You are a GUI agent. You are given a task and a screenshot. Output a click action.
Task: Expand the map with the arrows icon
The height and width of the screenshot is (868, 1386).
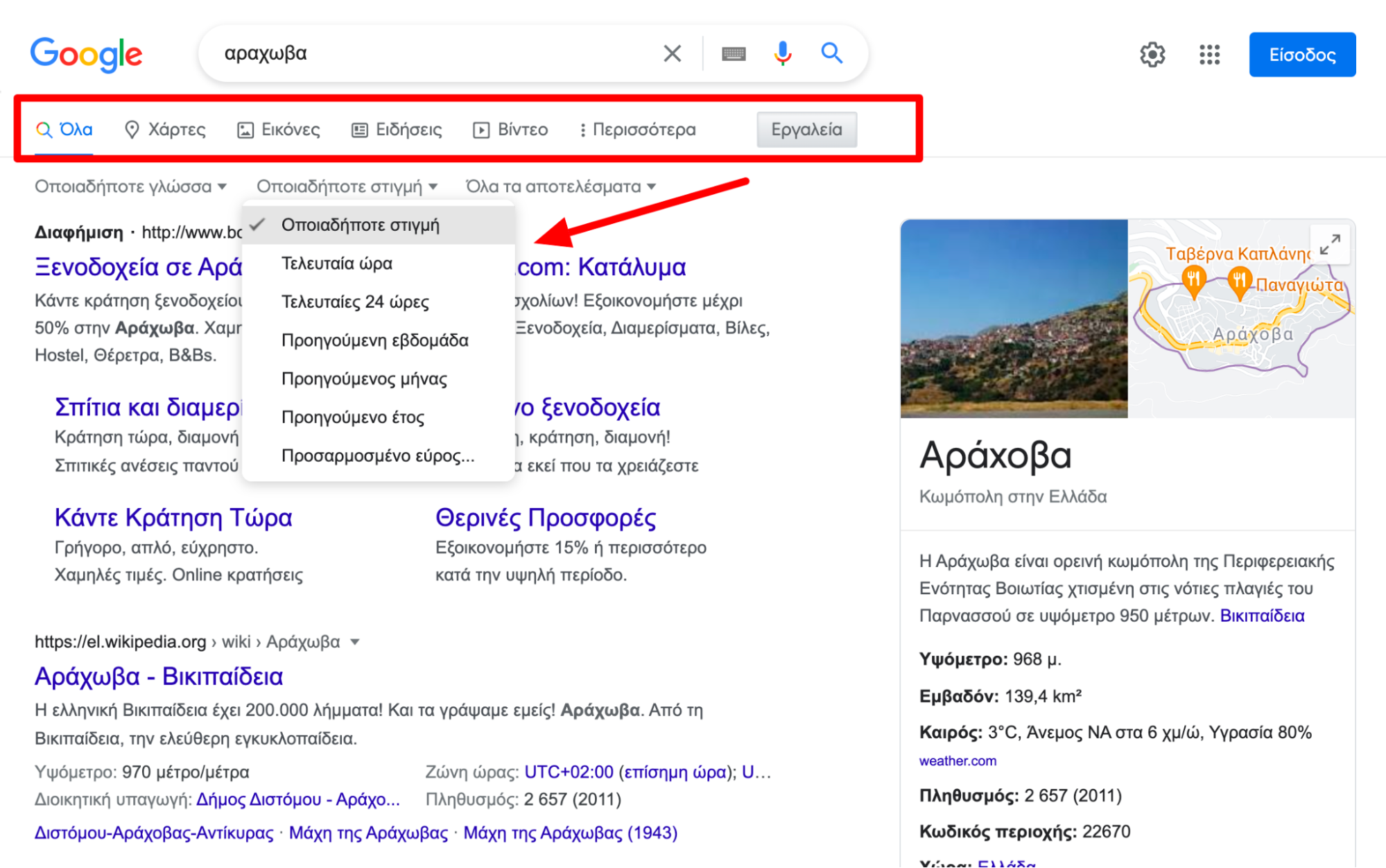coord(1330,244)
